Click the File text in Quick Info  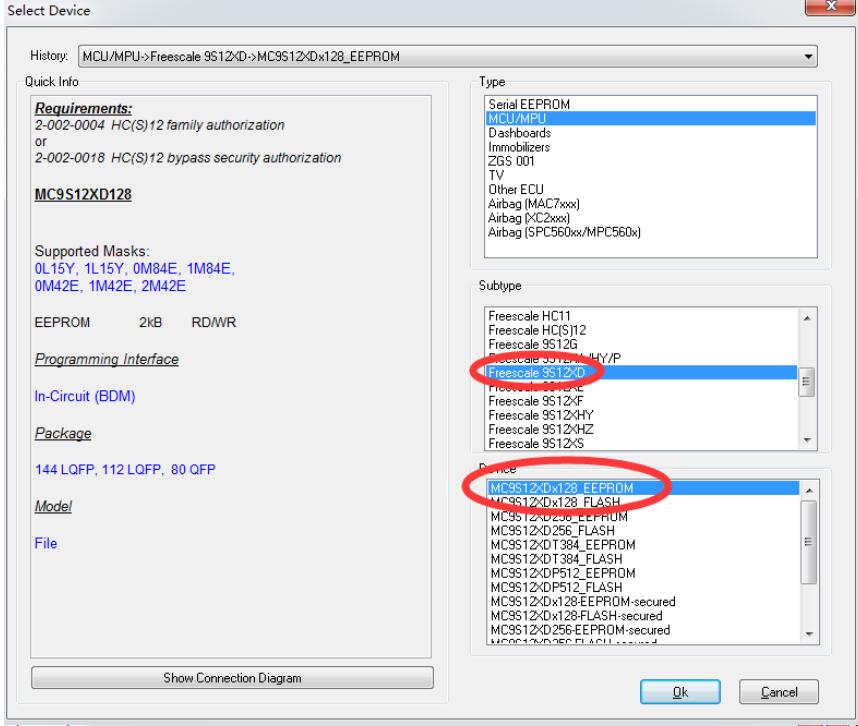click(x=46, y=543)
